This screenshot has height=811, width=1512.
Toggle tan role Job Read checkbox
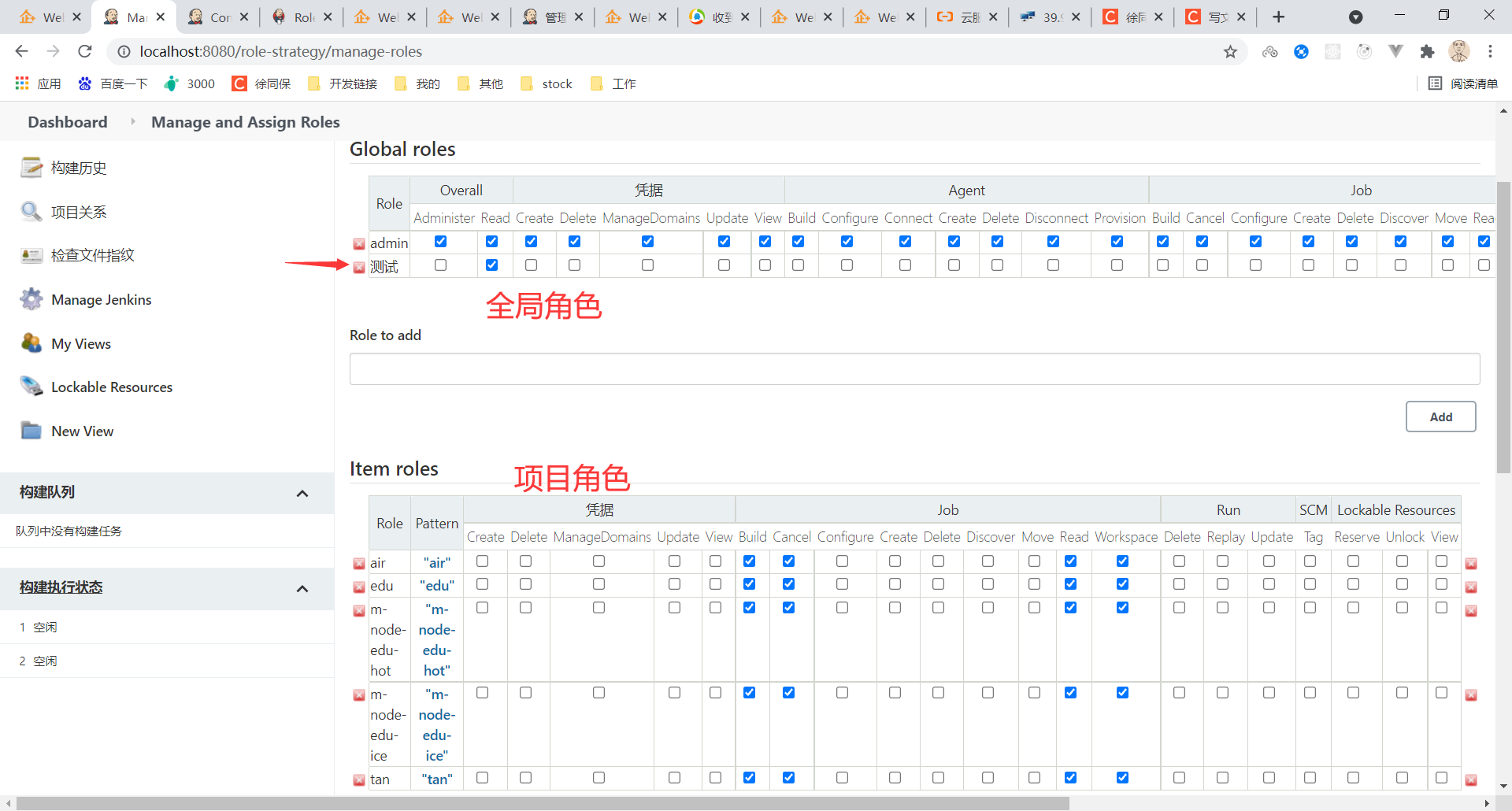(x=1071, y=777)
